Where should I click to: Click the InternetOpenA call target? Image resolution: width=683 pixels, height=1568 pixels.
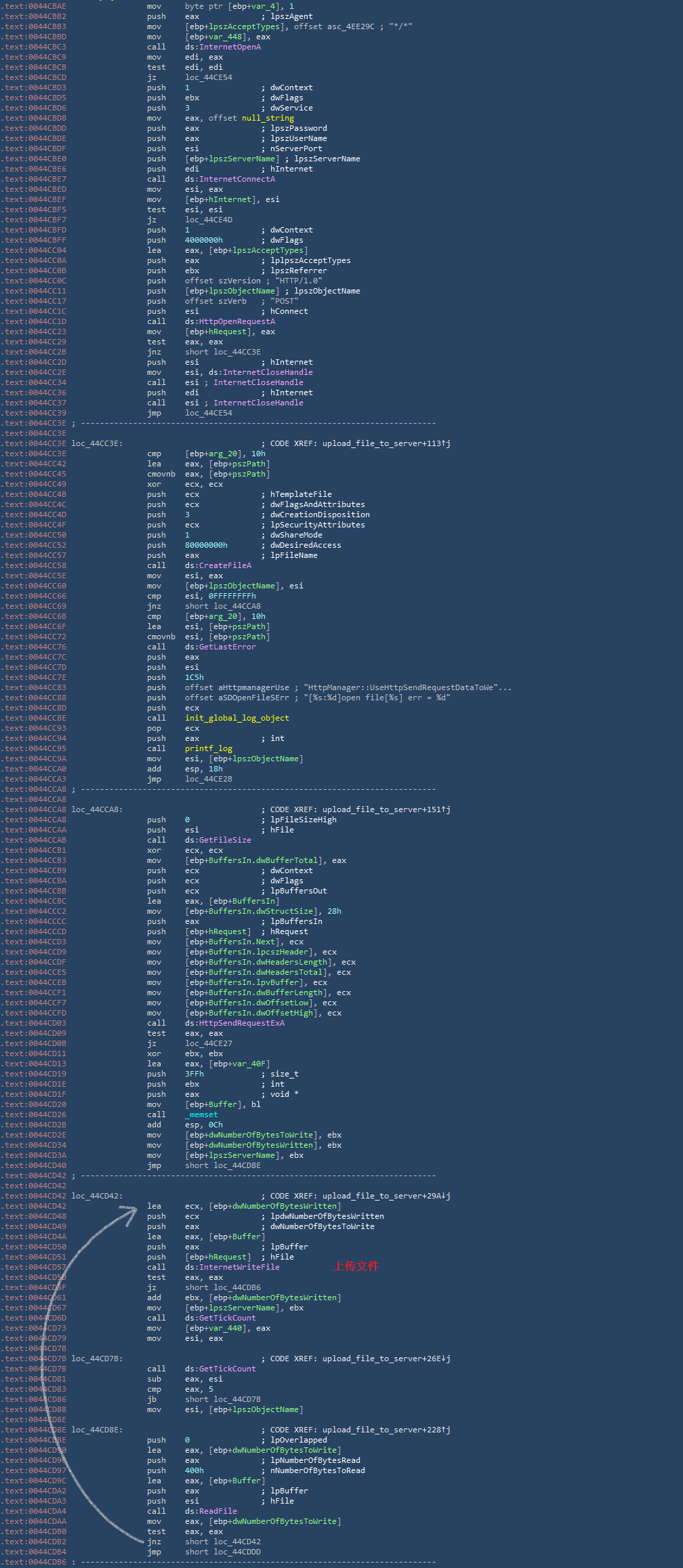coord(230,47)
